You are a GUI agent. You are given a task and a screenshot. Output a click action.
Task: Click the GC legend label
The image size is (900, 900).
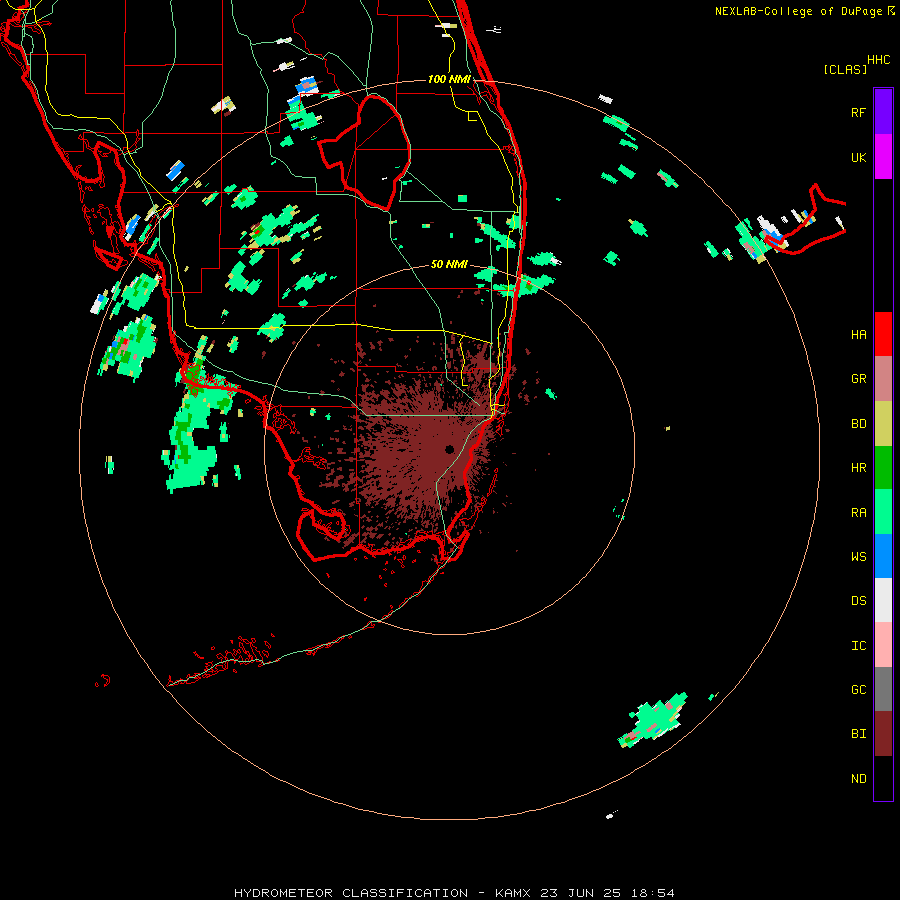(858, 689)
